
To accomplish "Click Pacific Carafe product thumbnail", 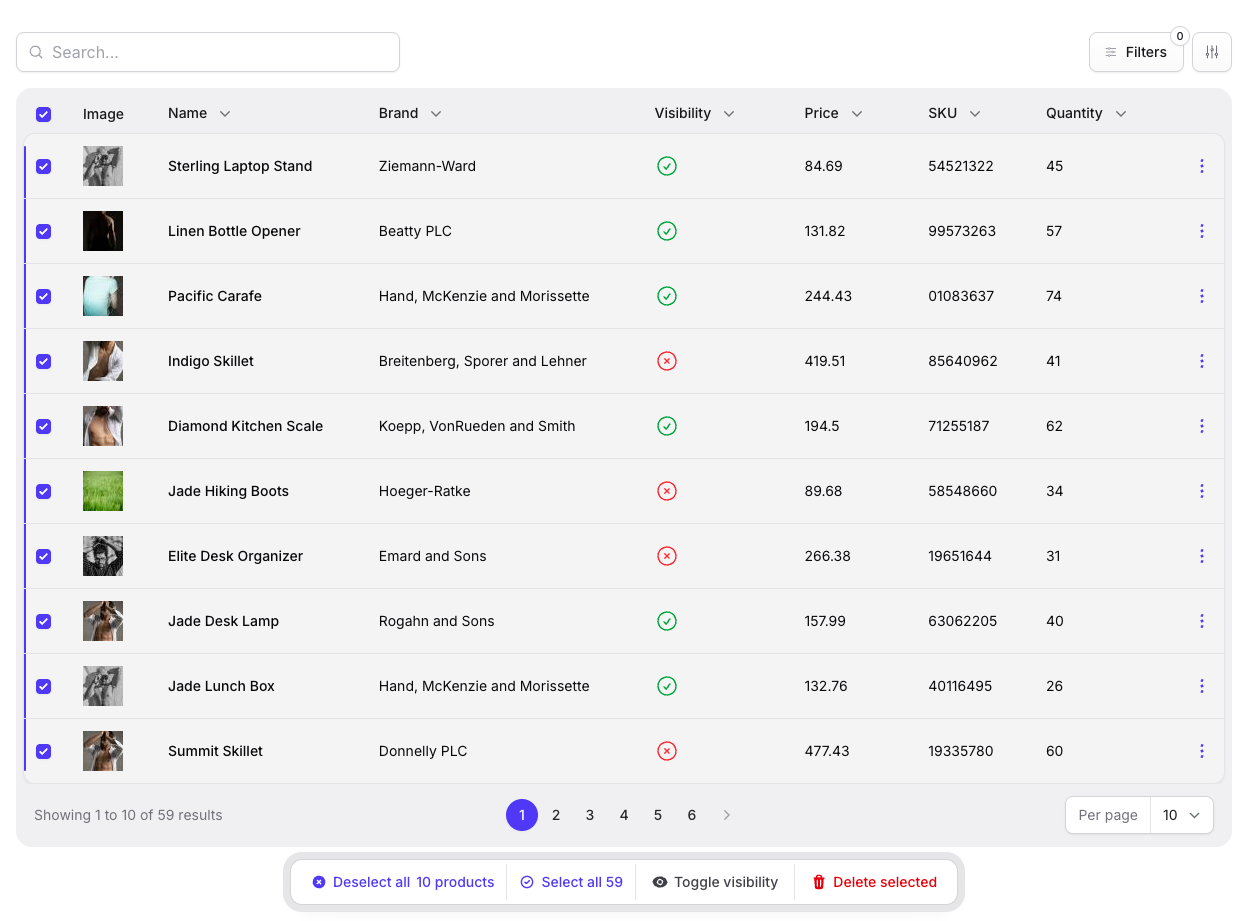I will 103,296.
